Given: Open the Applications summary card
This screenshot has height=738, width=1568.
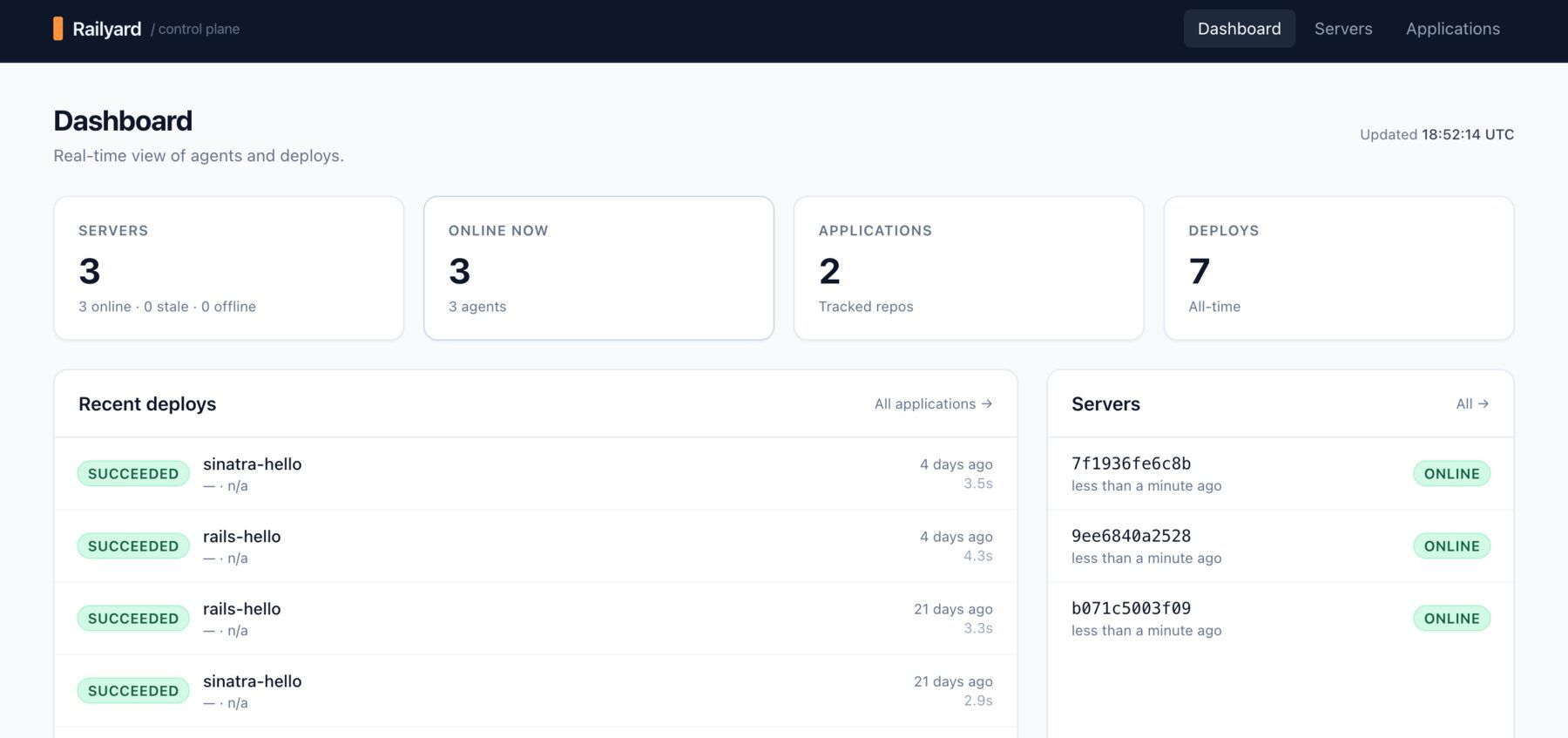Looking at the screenshot, I should (x=969, y=268).
